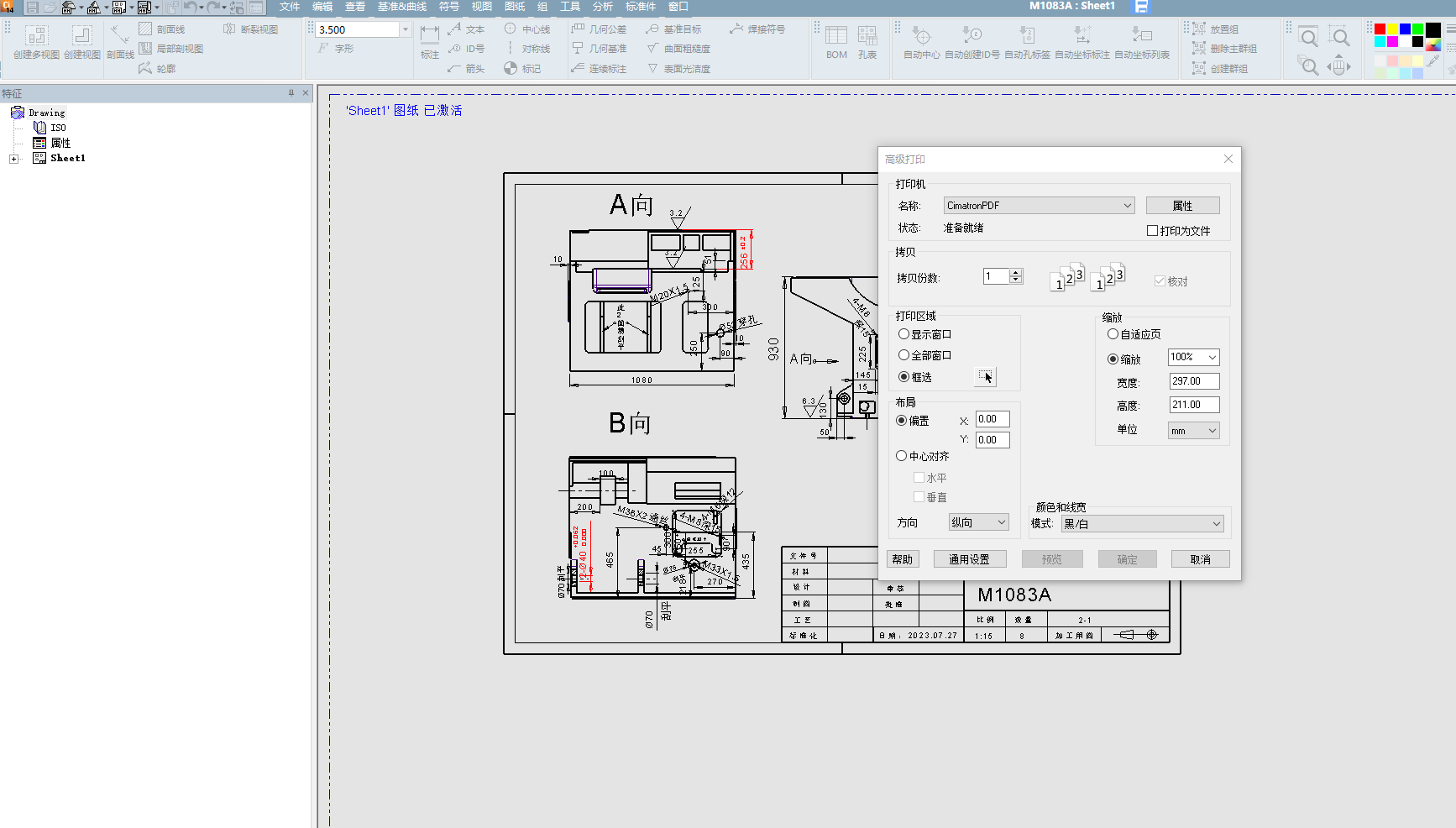Viewport: 1456px width, 828px height.
Task: Open the printer name CimatronPDF dropdown
Action: (1039, 206)
